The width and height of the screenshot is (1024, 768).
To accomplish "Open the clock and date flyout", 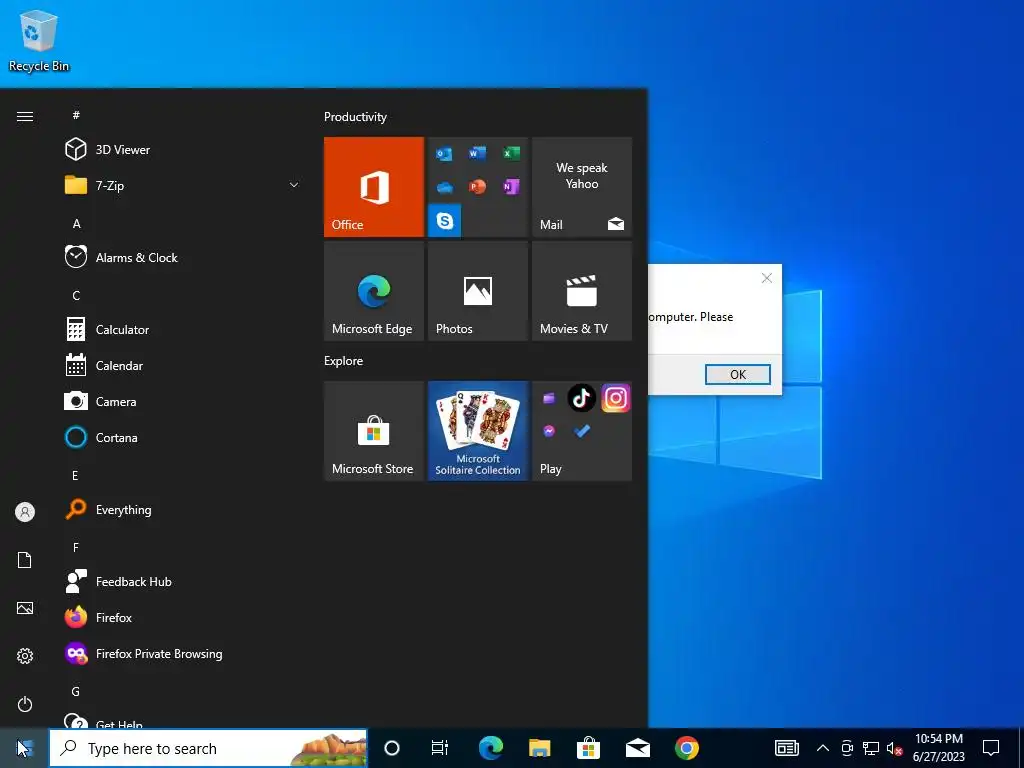I will pyautogui.click(x=938, y=748).
